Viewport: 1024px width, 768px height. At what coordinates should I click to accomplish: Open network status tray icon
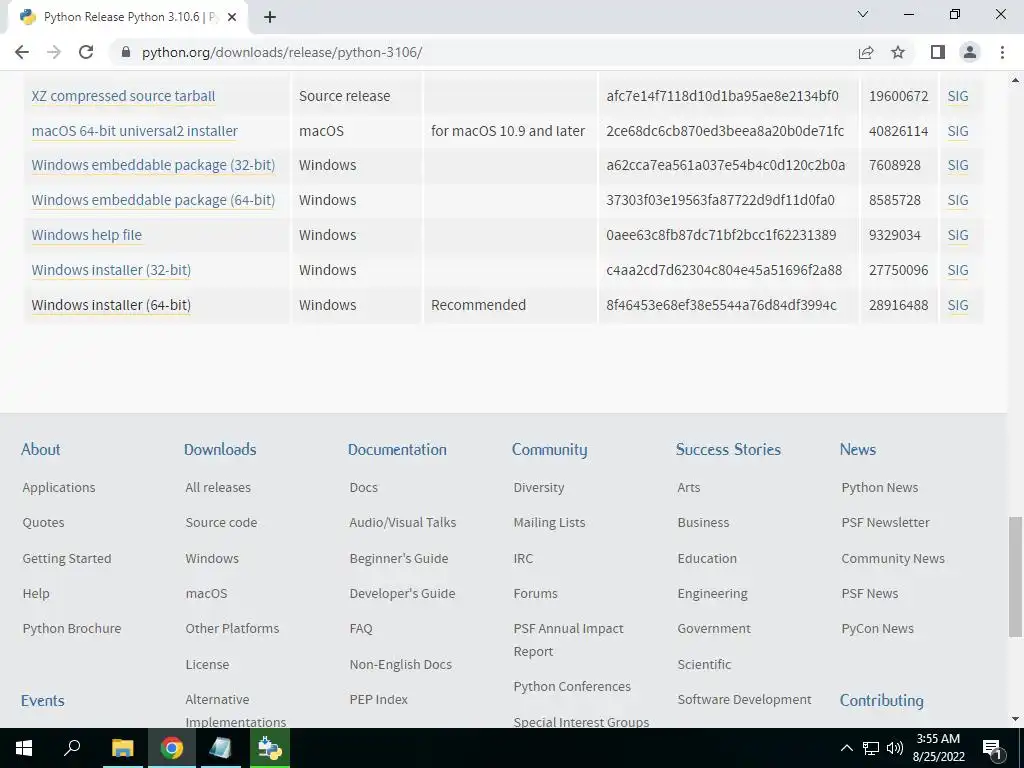tap(871, 748)
